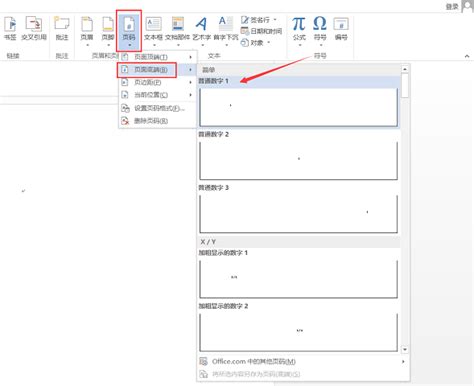Image resolution: width=474 pixels, height=386 pixels.
Task: Click the 加粗显示的数字 1 label text
Action: point(223,253)
